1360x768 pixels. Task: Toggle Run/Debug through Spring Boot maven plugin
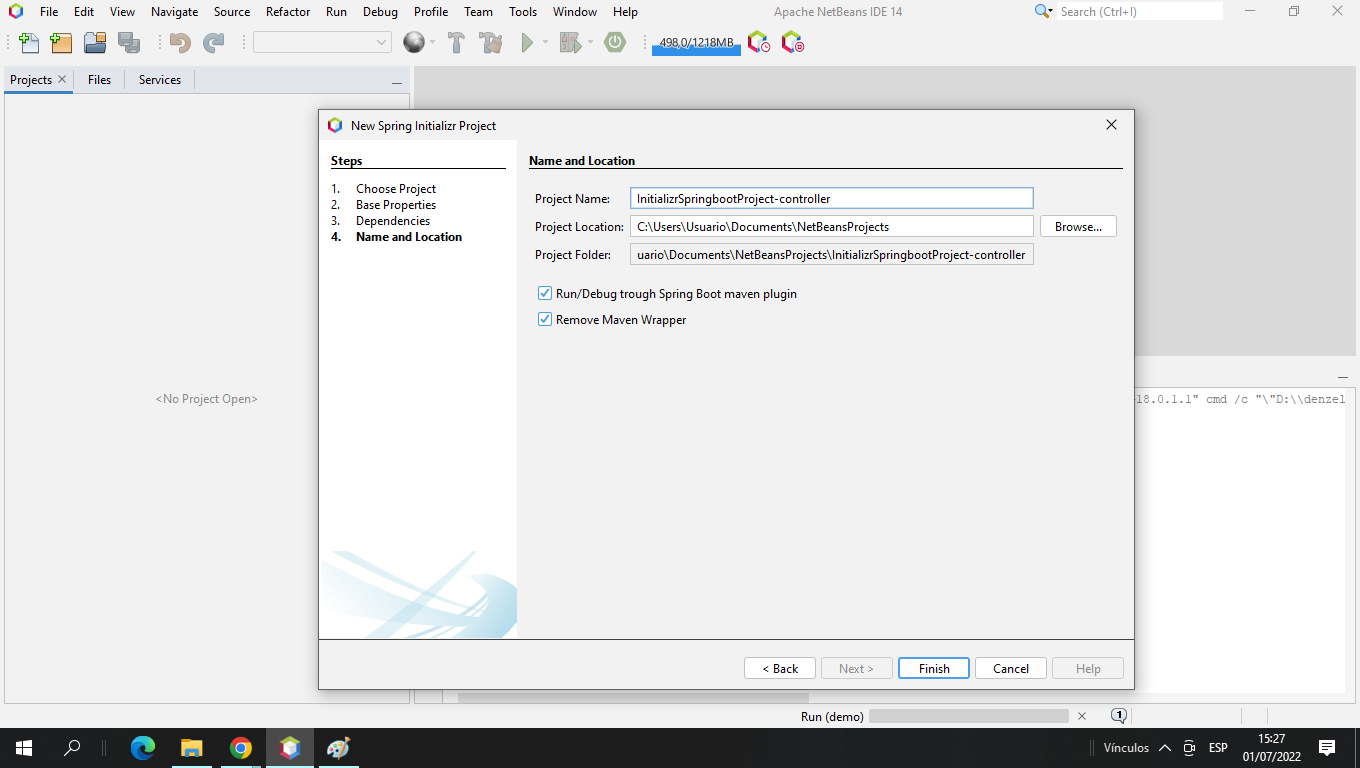click(545, 294)
